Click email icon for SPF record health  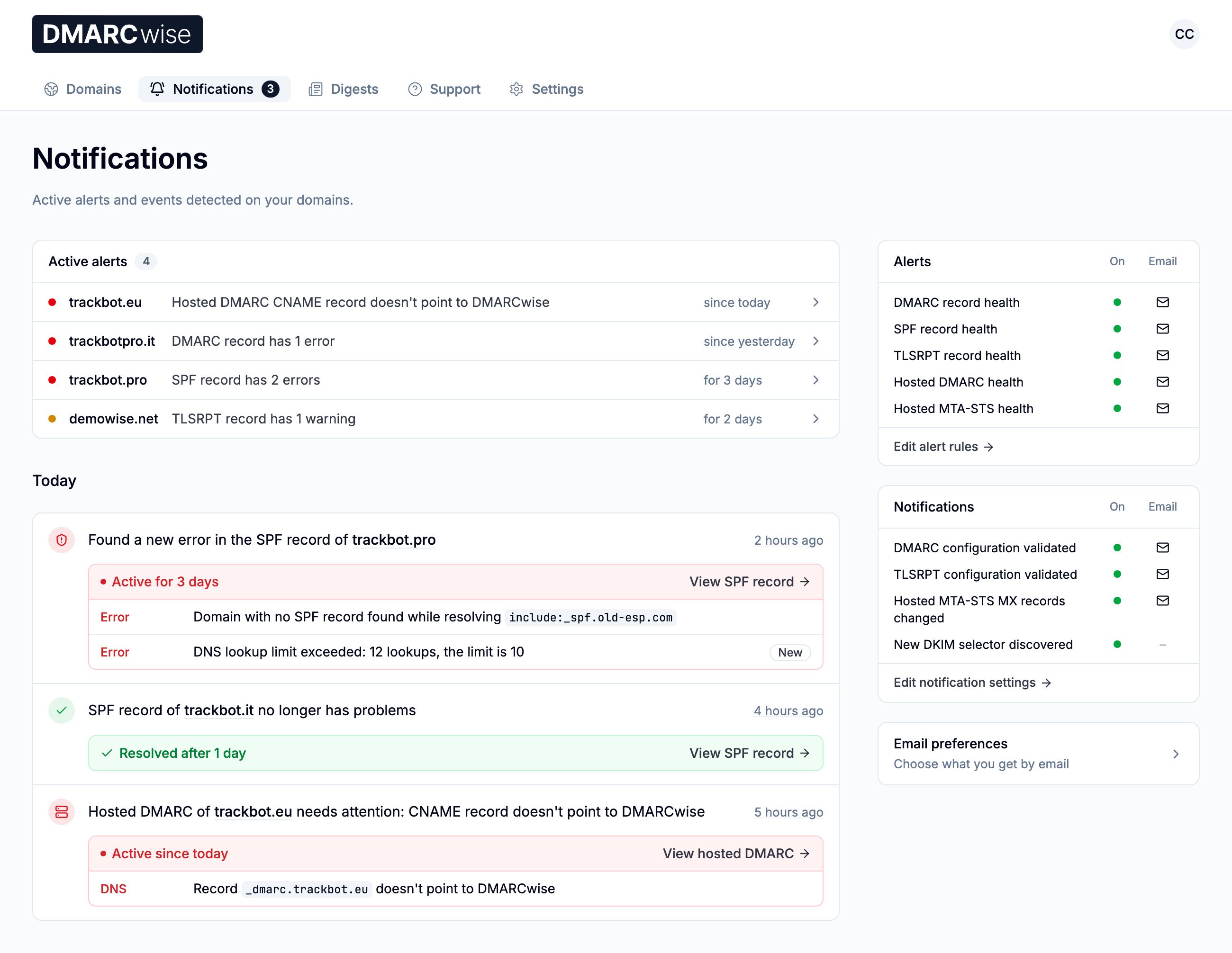click(x=1163, y=329)
